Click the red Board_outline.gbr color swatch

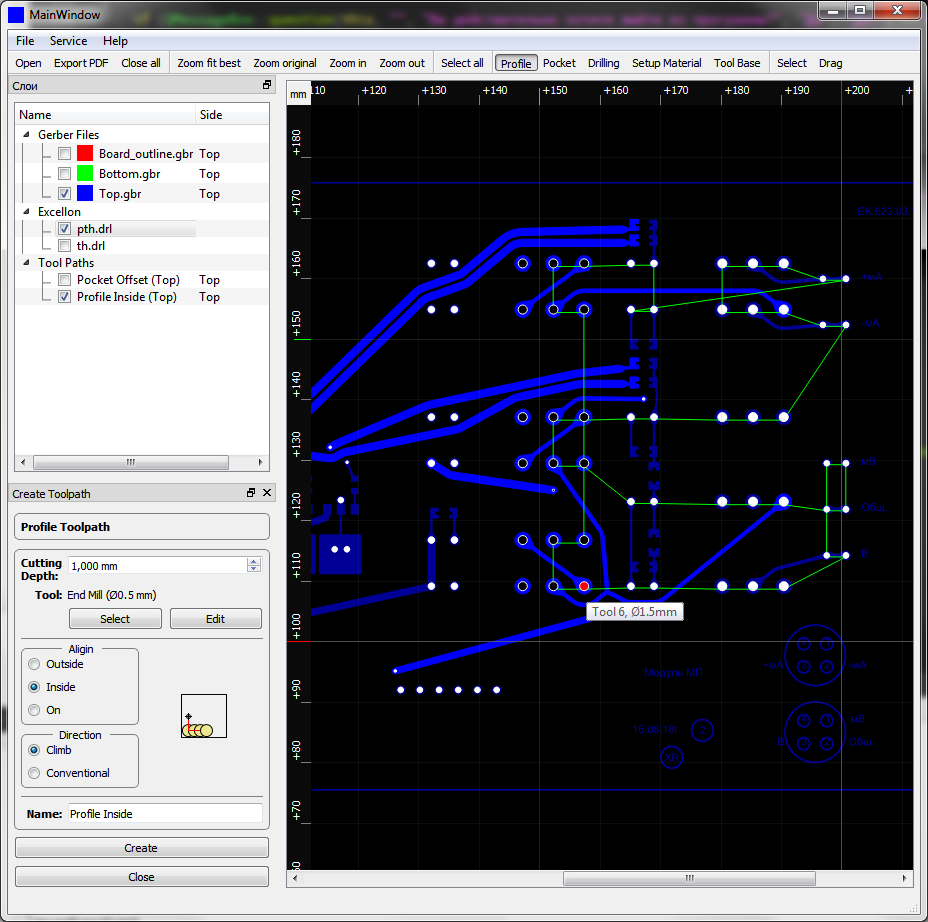tap(85, 154)
